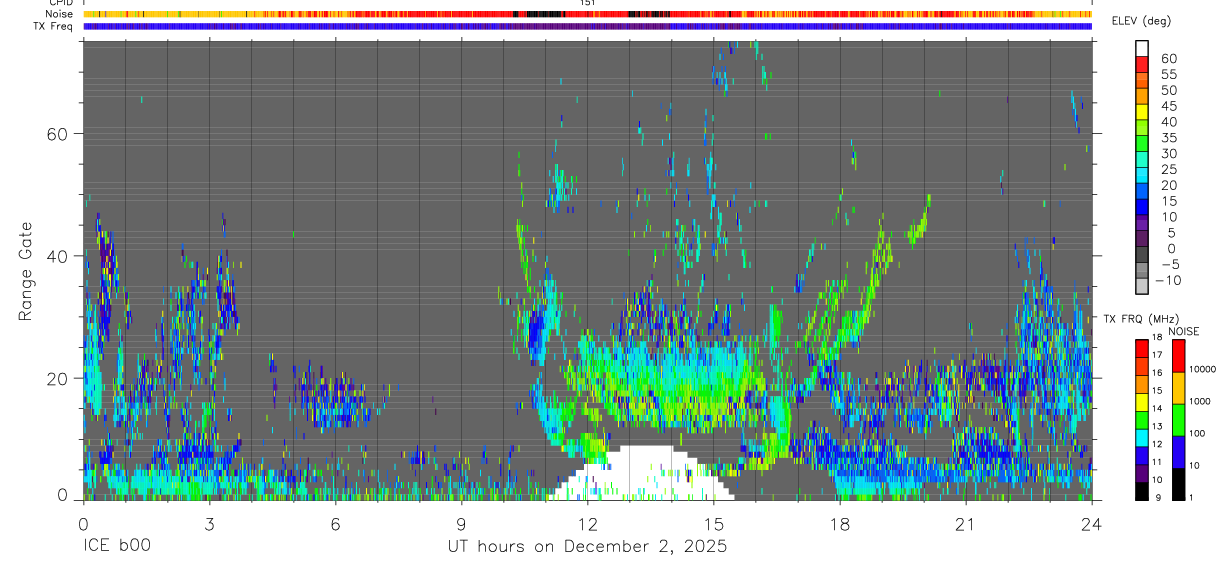Click the "UT hours on December 2, 2025" label
Image resolution: width=1228 pixels, height=567 pixels.
coord(587,547)
